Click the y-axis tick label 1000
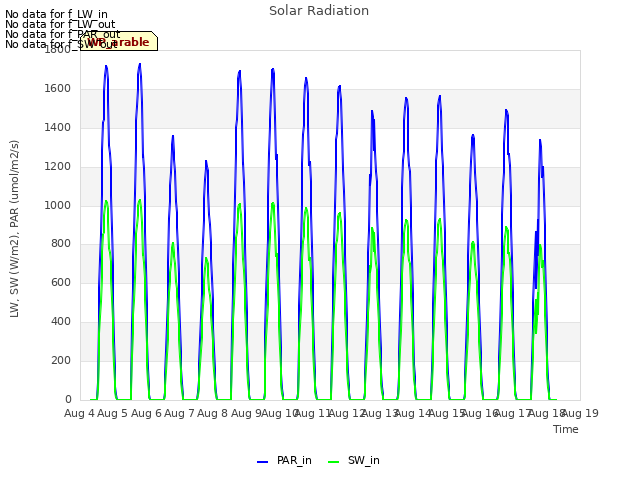The width and height of the screenshot is (640, 480). tap(58, 205)
